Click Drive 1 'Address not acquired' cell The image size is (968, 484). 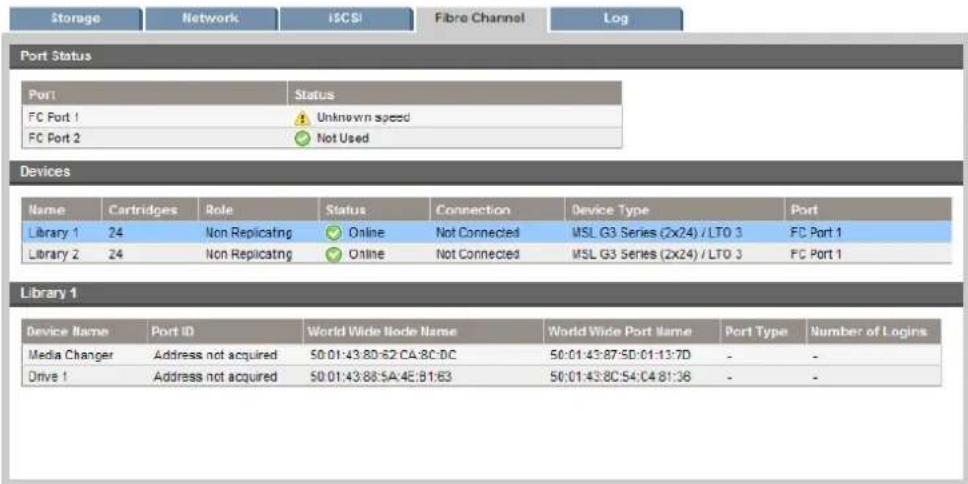coord(215,376)
